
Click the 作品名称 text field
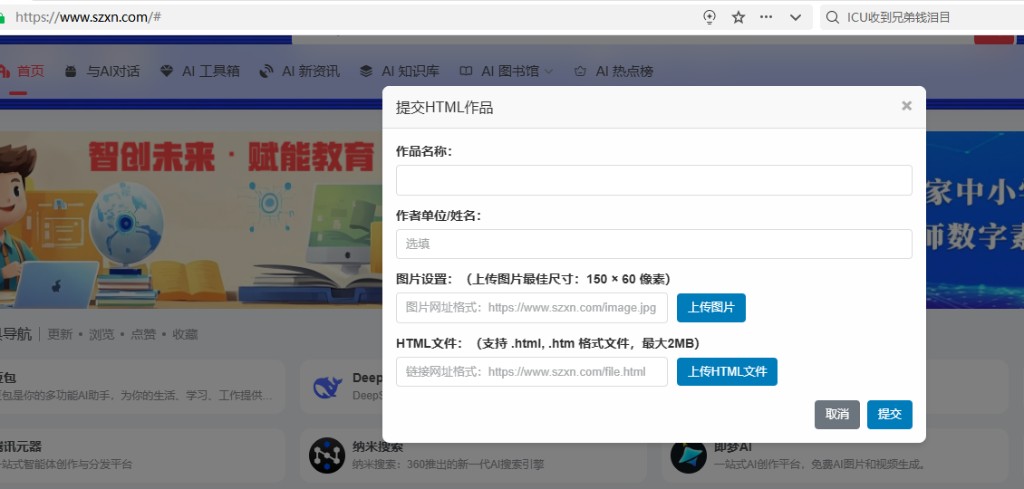point(654,180)
